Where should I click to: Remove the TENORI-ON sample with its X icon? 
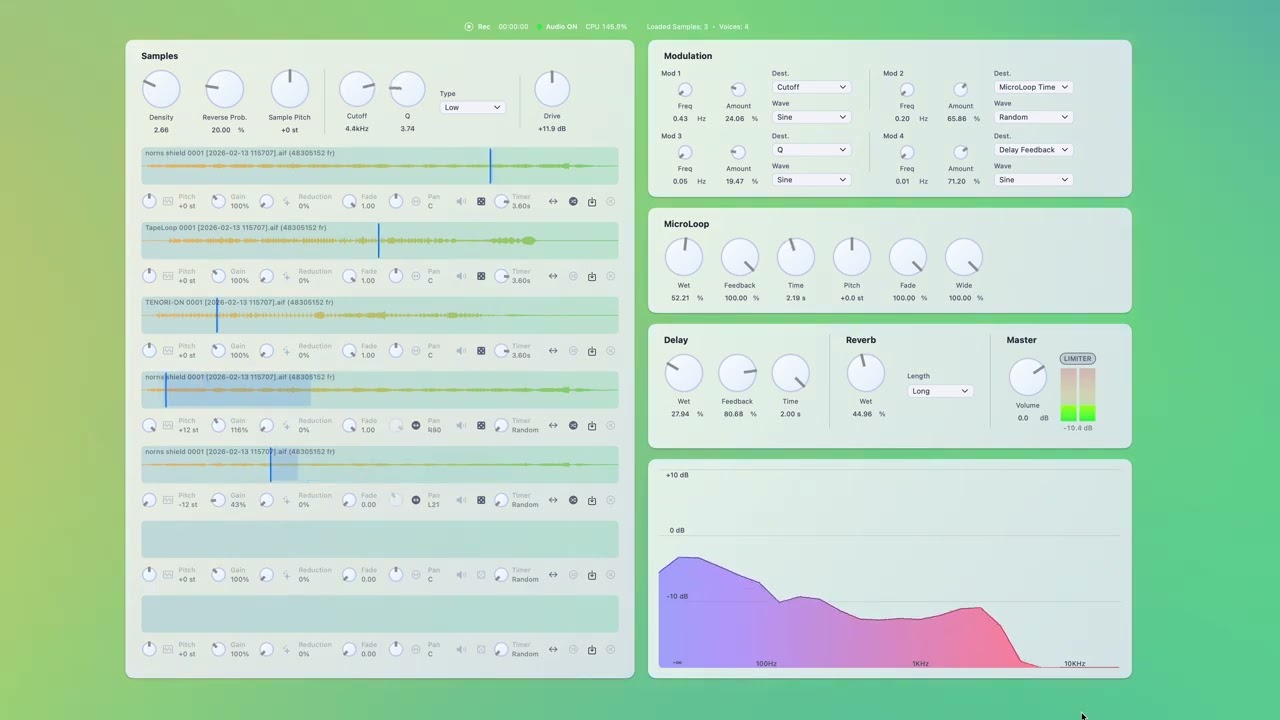tap(611, 351)
